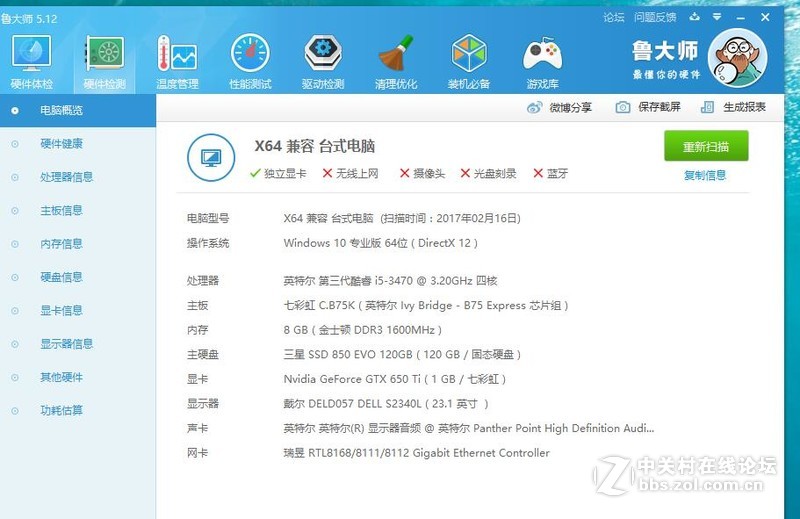Click the 独立显卡 checkmark status
Image resolution: width=800 pixels, height=519 pixels.
[x=278, y=174]
